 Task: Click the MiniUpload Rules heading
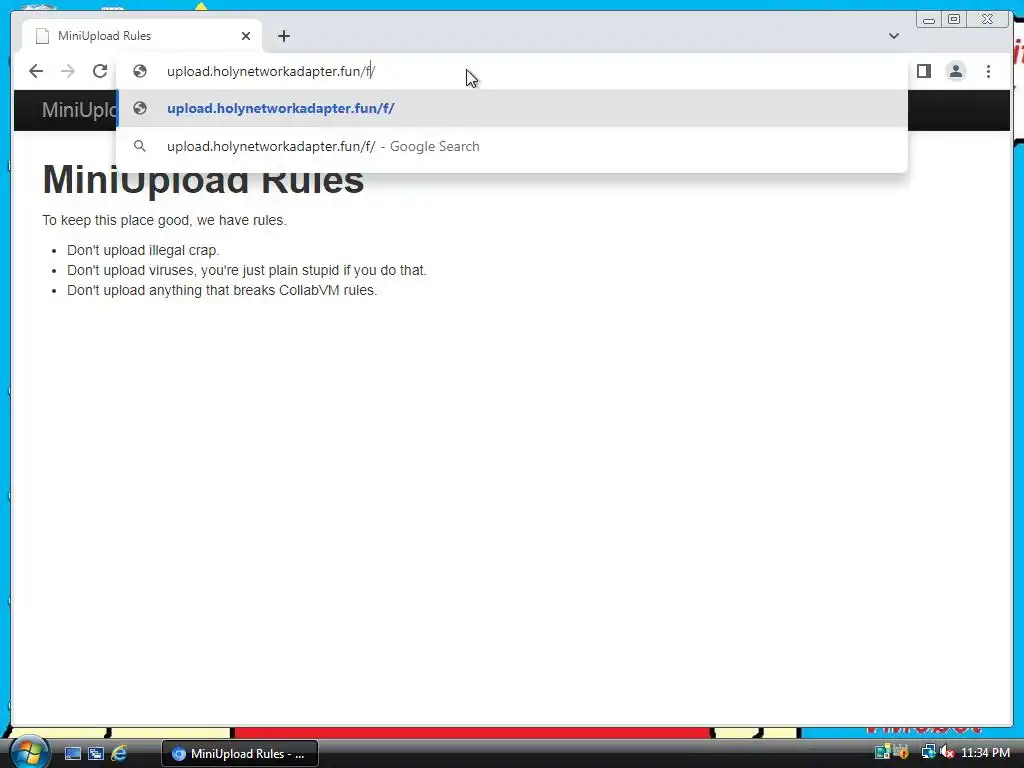tap(203, 179)
